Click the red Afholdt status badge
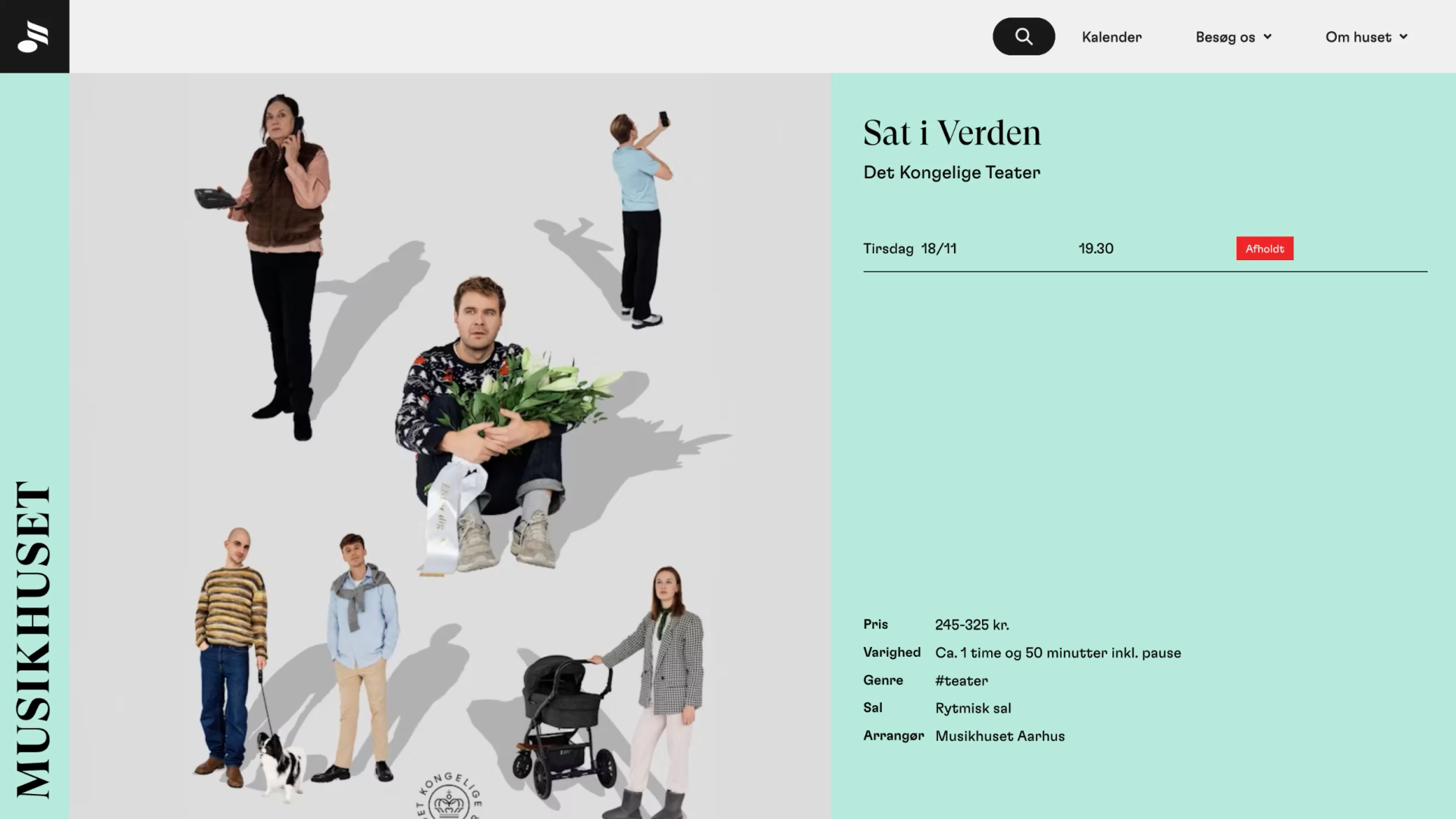The height and width of the screenshot is (819, 1456). 1265,249
